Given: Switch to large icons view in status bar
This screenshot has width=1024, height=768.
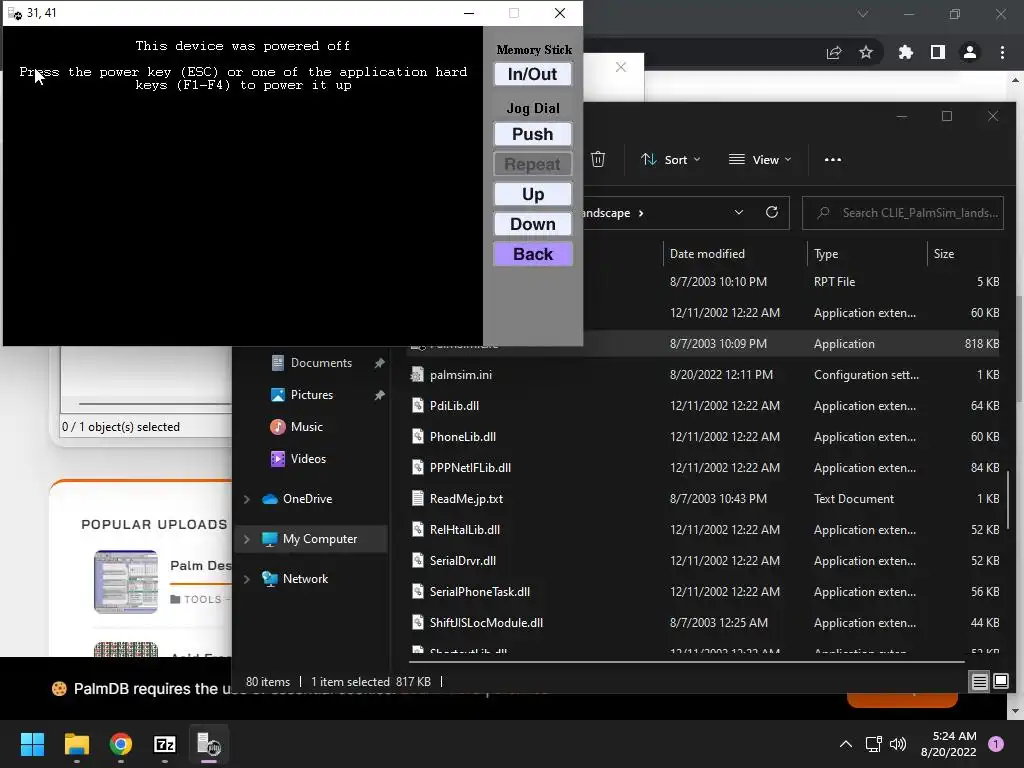Looking at the screenshot, I should tap(1000, 682).
